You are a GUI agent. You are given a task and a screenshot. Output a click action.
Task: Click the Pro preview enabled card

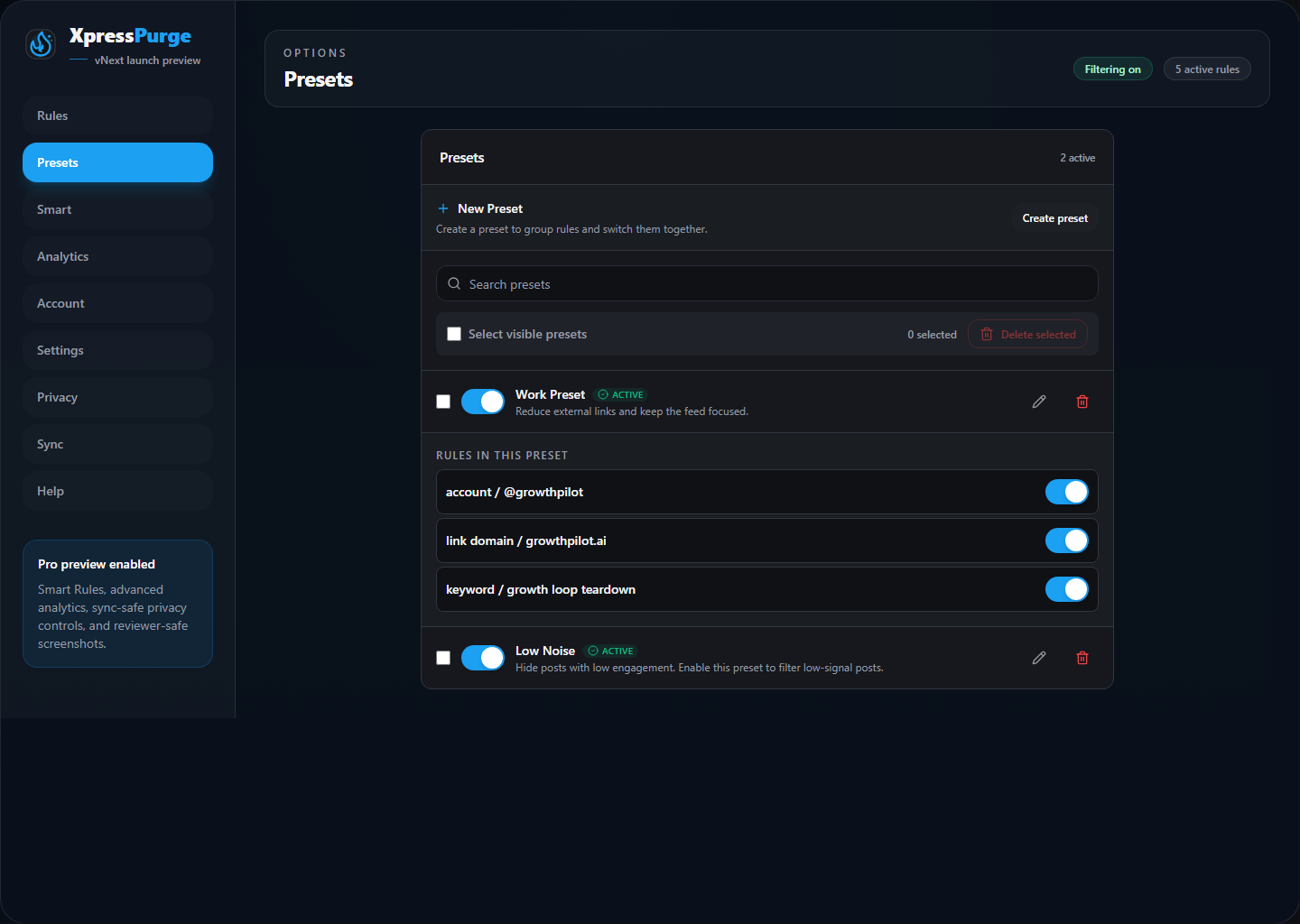117,604
